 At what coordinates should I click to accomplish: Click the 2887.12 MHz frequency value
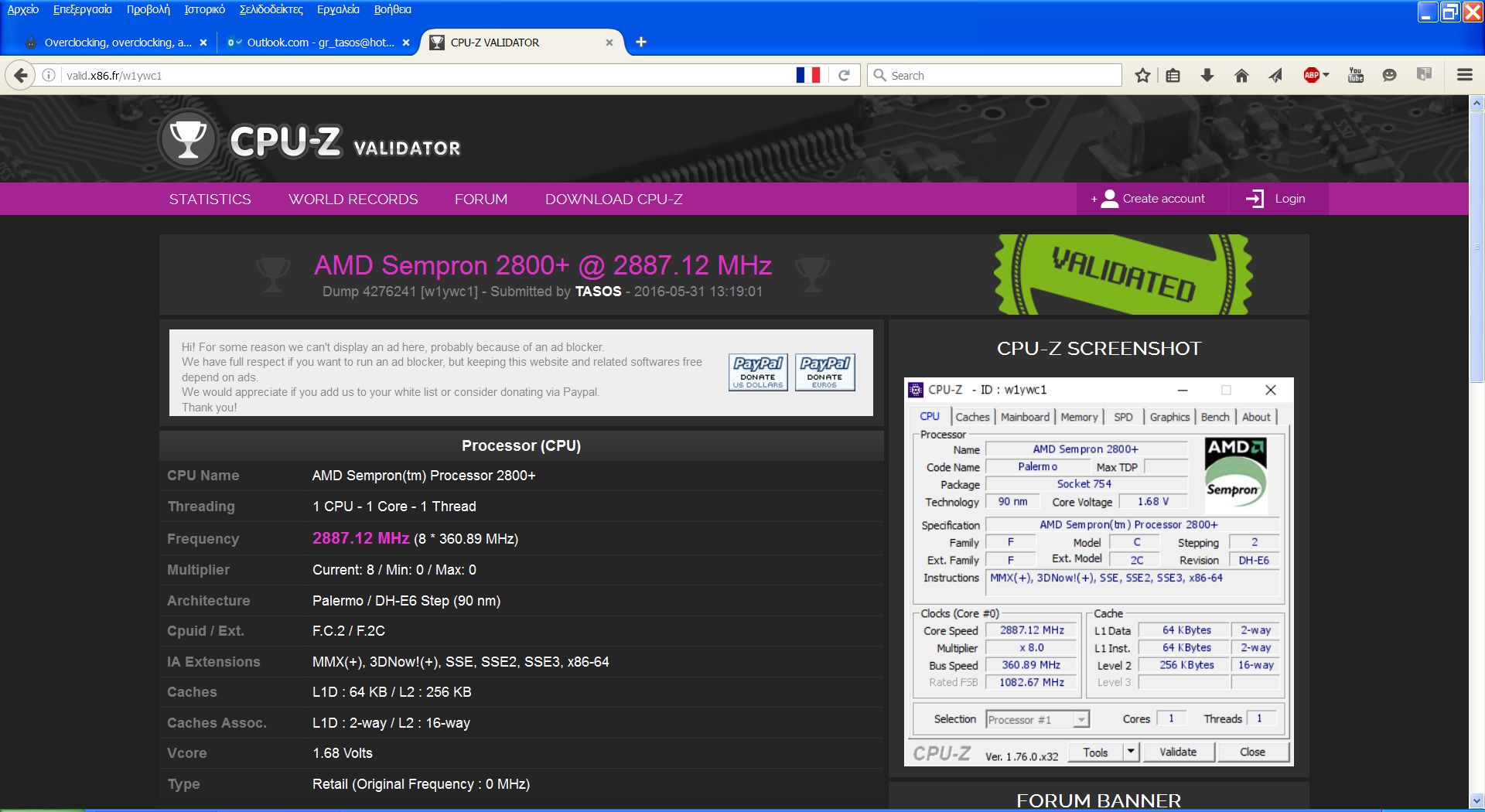tap(360, 538)
